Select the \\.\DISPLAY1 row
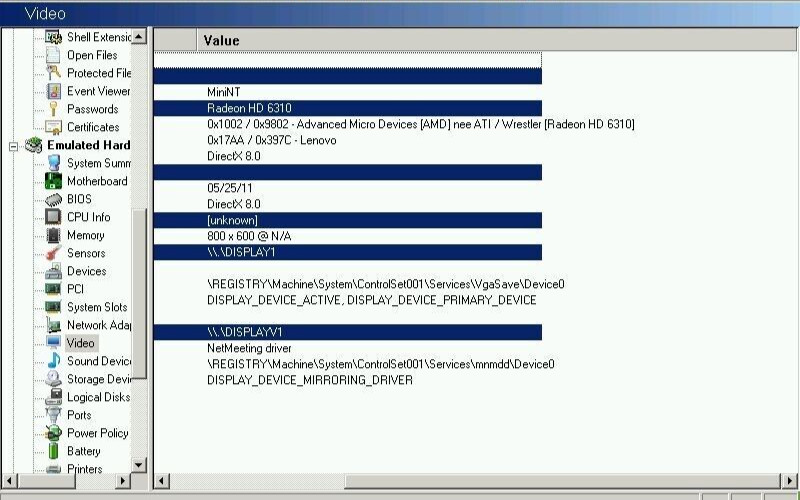 (x=347, y=252)
